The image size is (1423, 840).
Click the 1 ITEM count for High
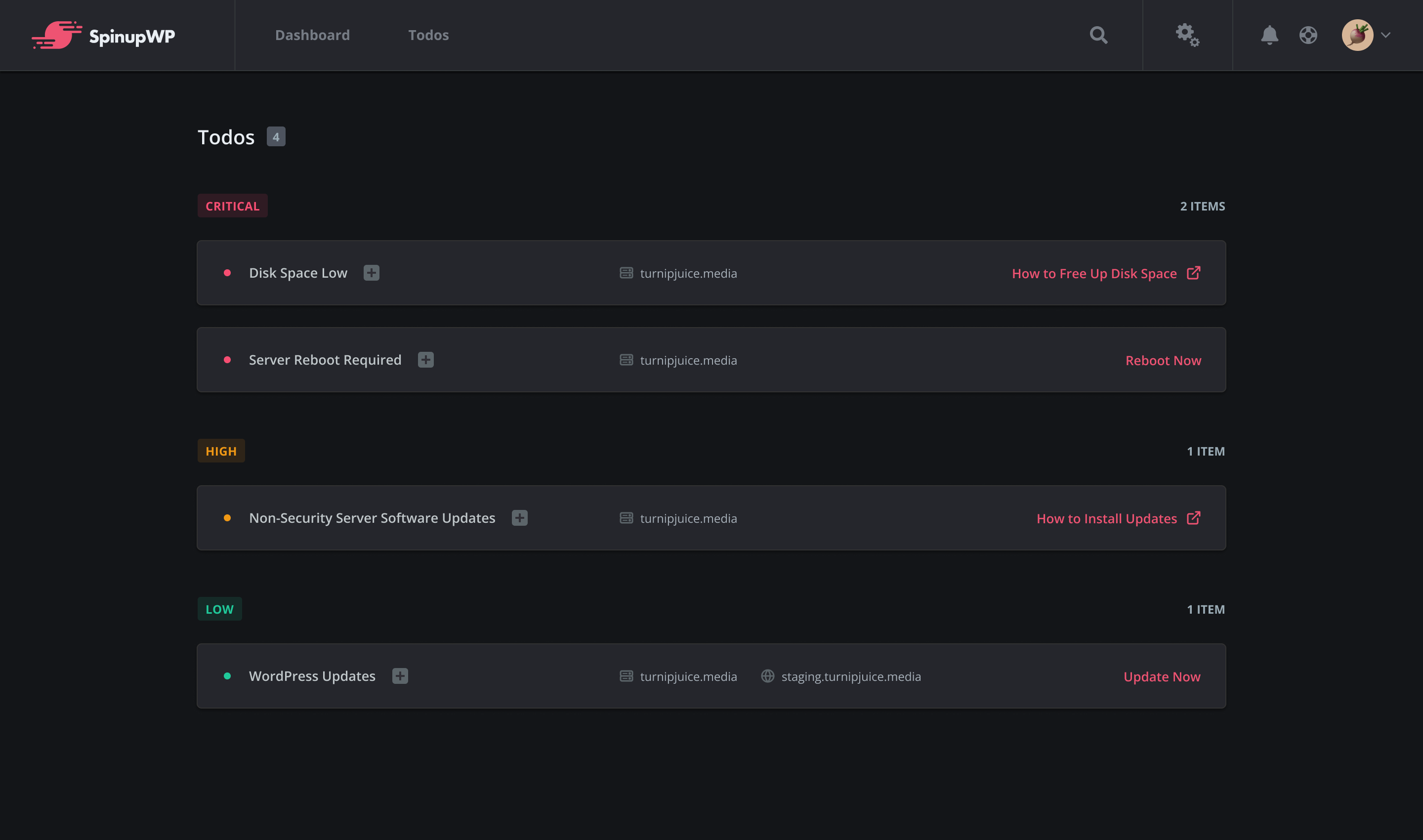[x=1206, y=451]
